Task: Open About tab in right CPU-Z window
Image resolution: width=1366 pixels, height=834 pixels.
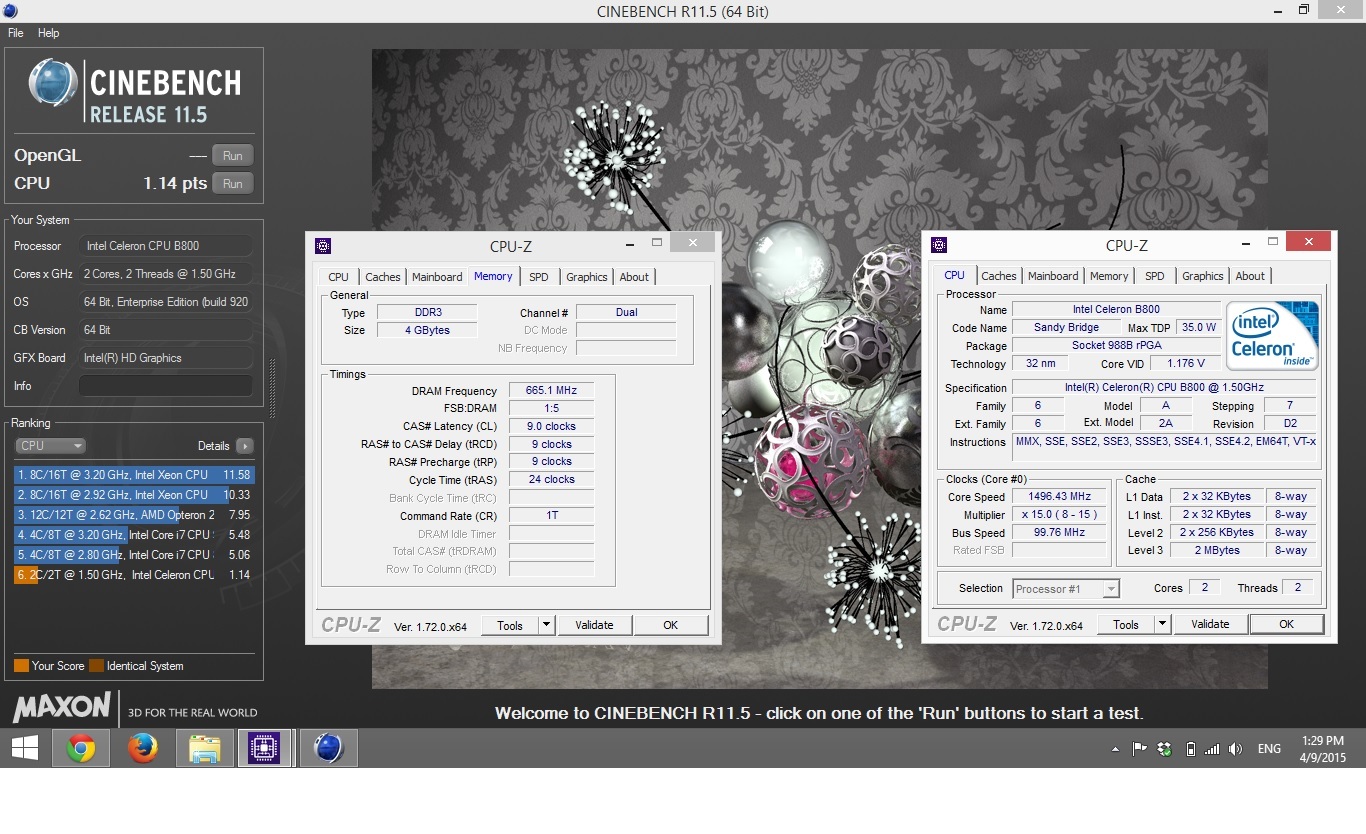Action: click(1250, 276)
